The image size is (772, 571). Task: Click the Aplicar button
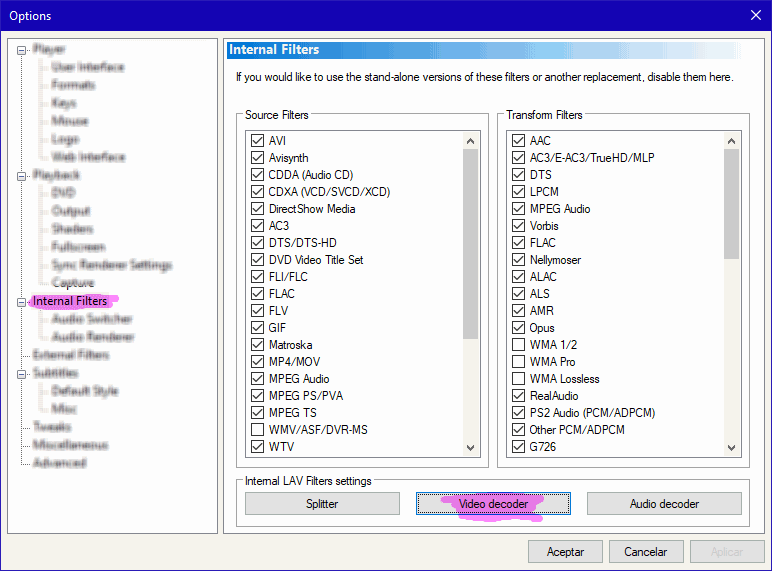(x=727, y=552)
